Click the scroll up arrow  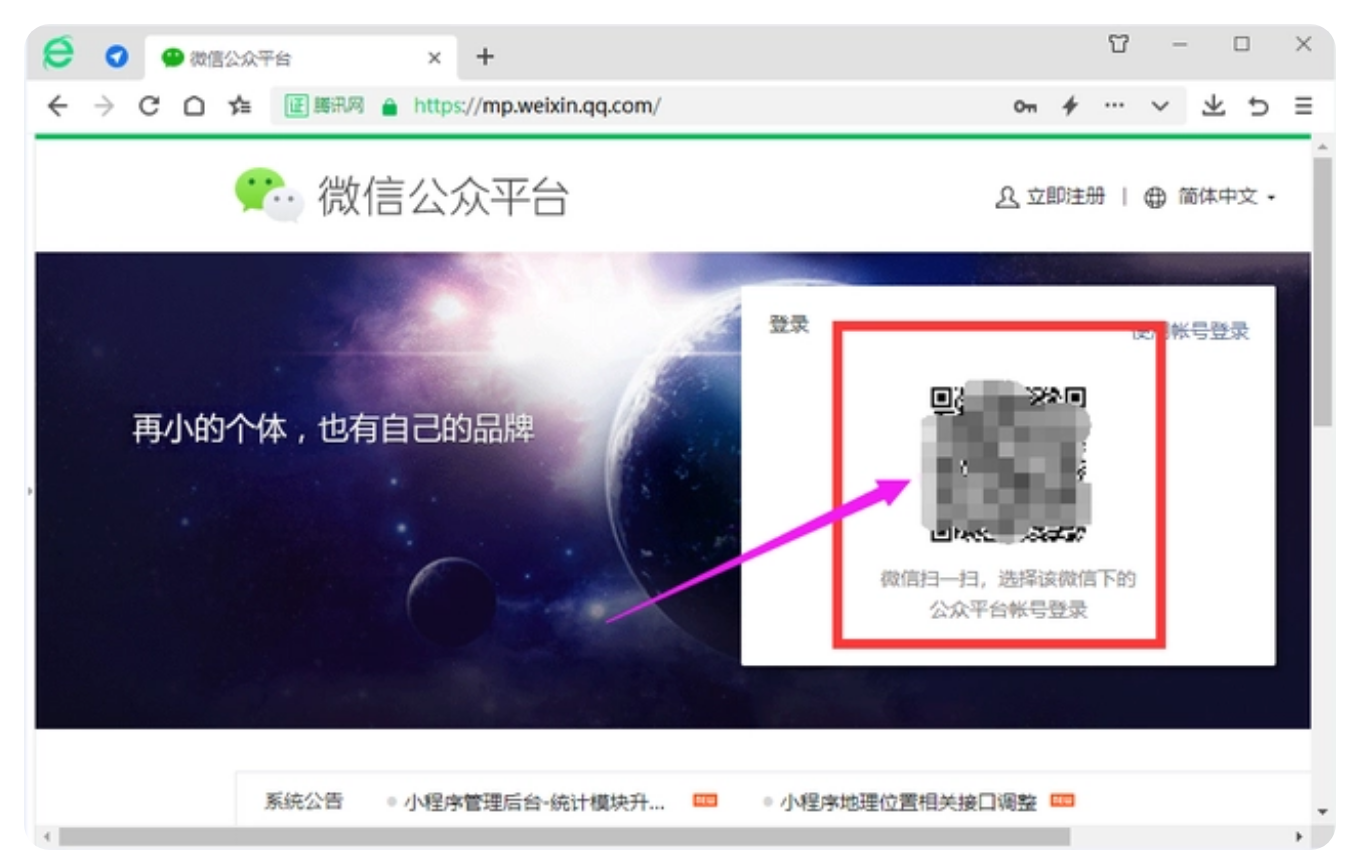pyautogui.click(x=1323, y=148)
